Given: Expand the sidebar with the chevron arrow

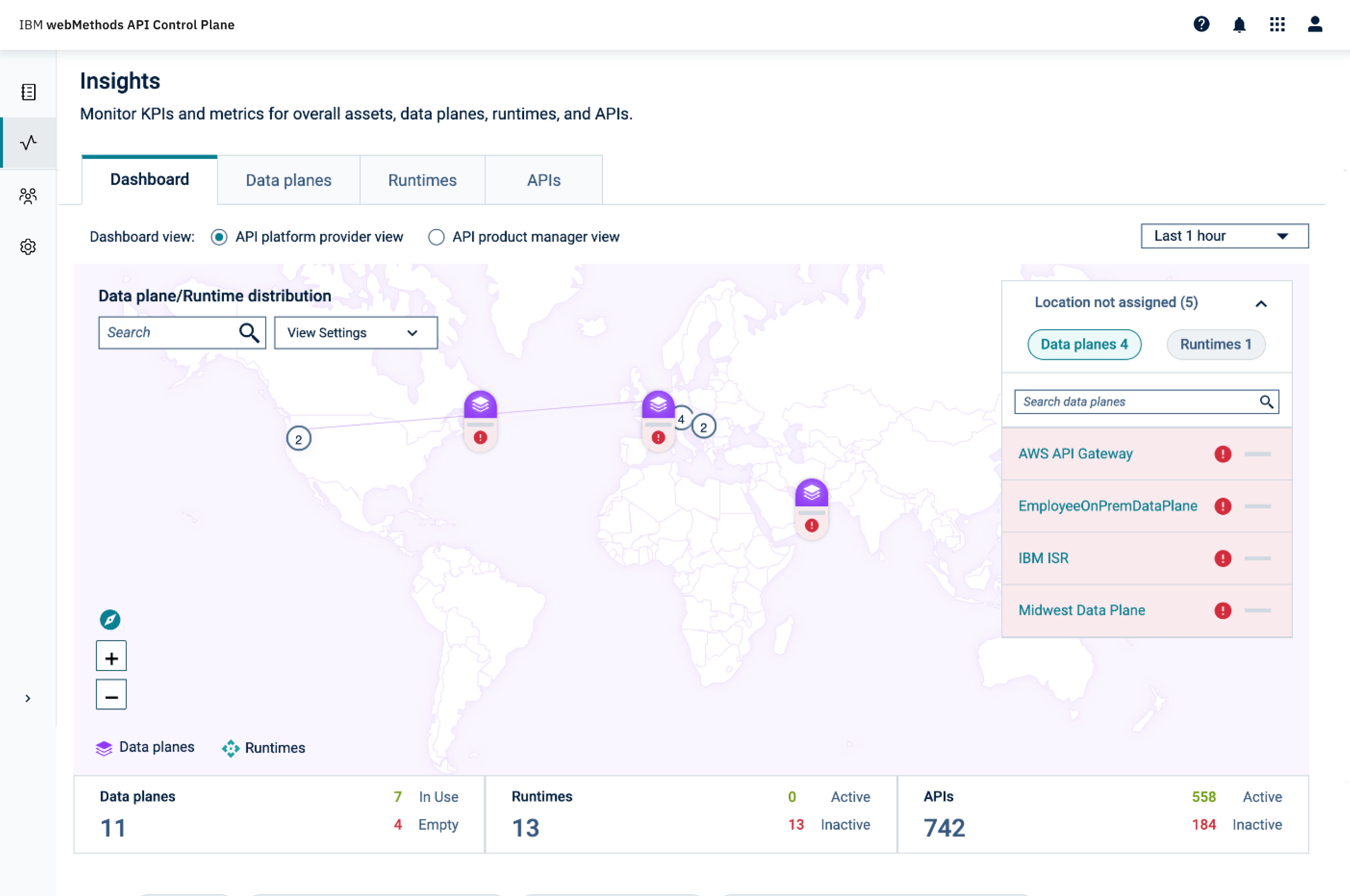Looking at the screenshot, I should [27, 698].
